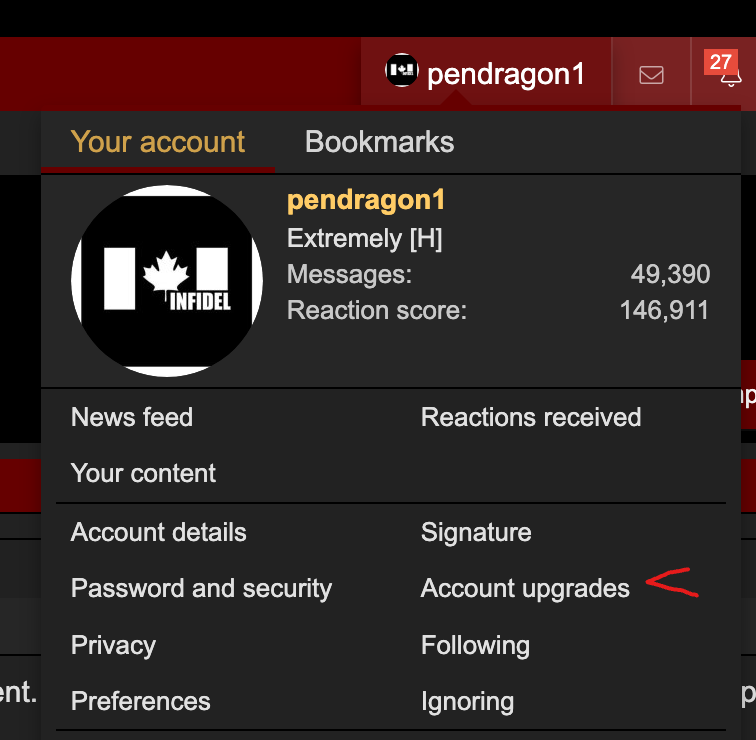Open Password and security settings
This screenshot has width=756, height=740.
coord(201,588)
